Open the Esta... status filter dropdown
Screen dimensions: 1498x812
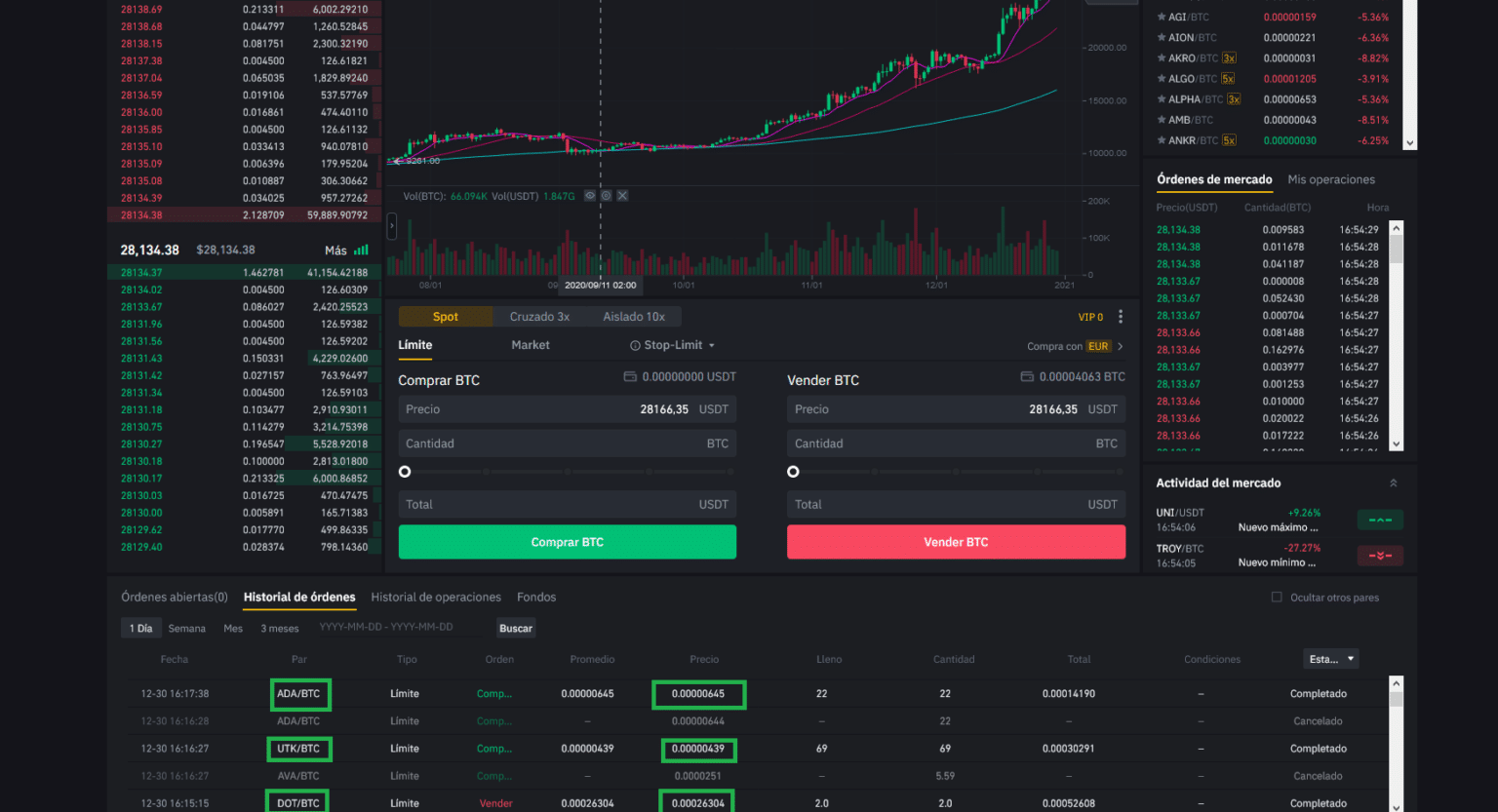[1331, 659]
